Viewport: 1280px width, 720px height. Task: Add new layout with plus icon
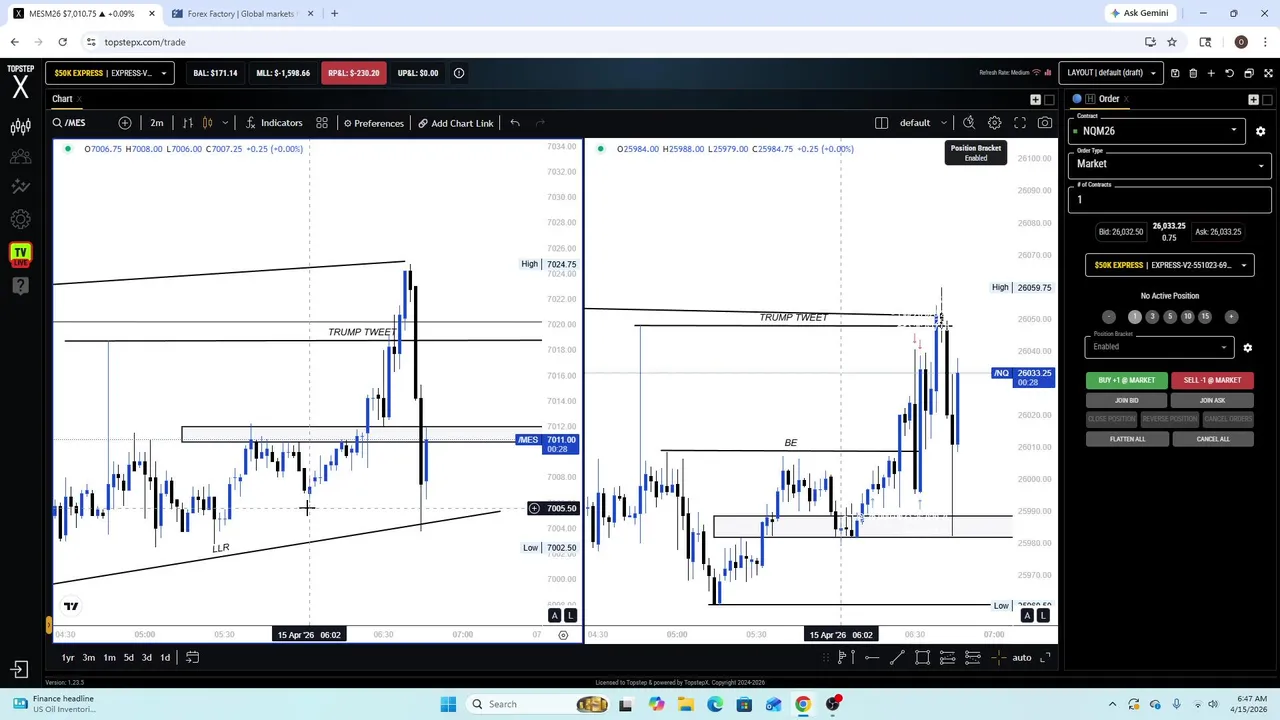[1211, 73]
